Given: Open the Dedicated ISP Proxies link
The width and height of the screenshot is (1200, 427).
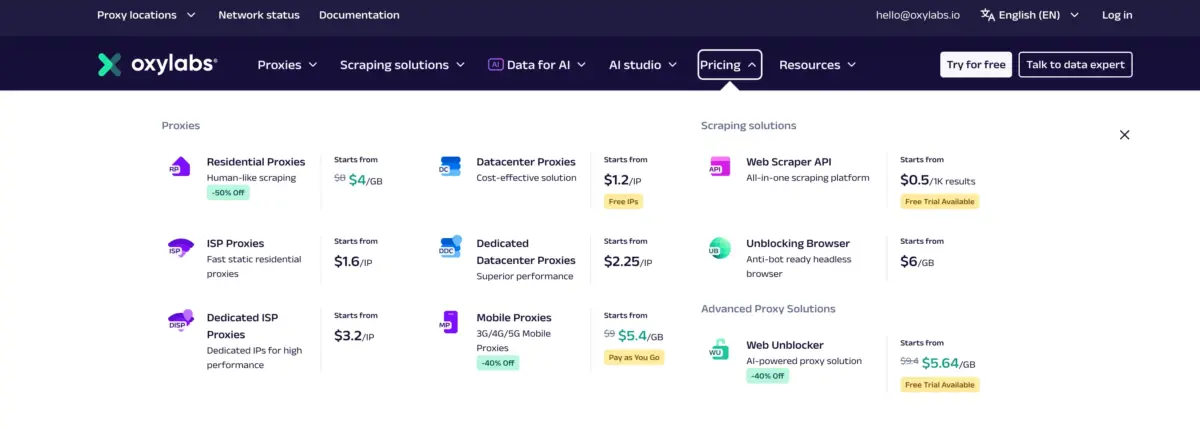Looking at the screenshot, I should click(242, 326).
